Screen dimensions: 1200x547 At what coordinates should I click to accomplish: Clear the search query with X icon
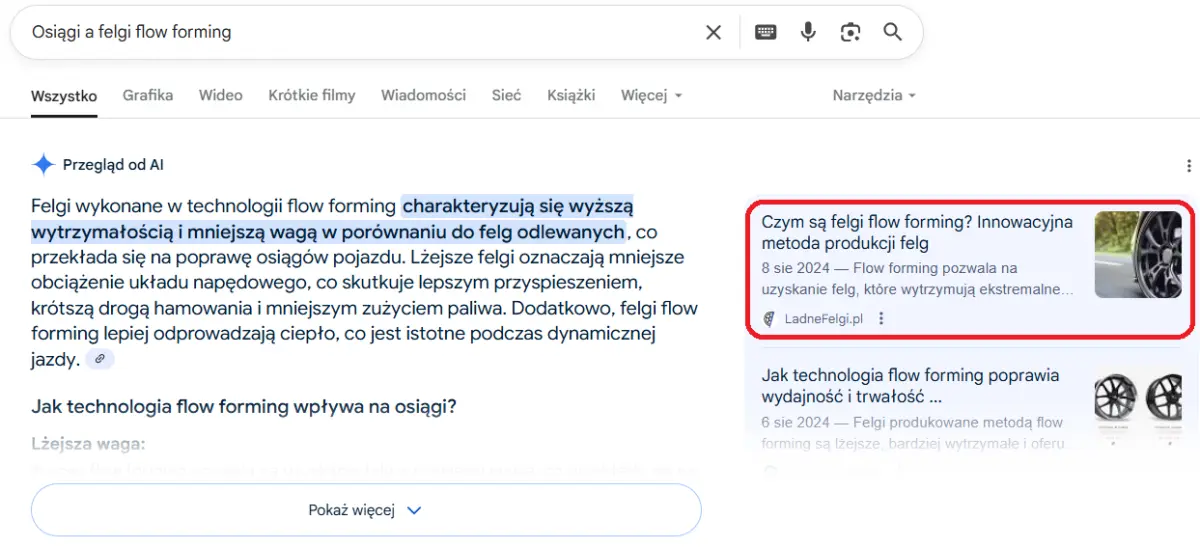coord(713,32)
